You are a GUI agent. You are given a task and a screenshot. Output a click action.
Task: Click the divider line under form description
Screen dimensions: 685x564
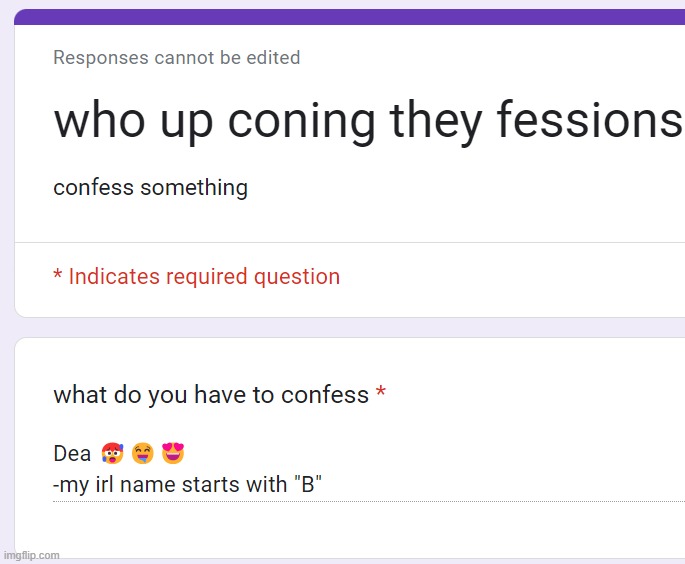tap(349, 242)
